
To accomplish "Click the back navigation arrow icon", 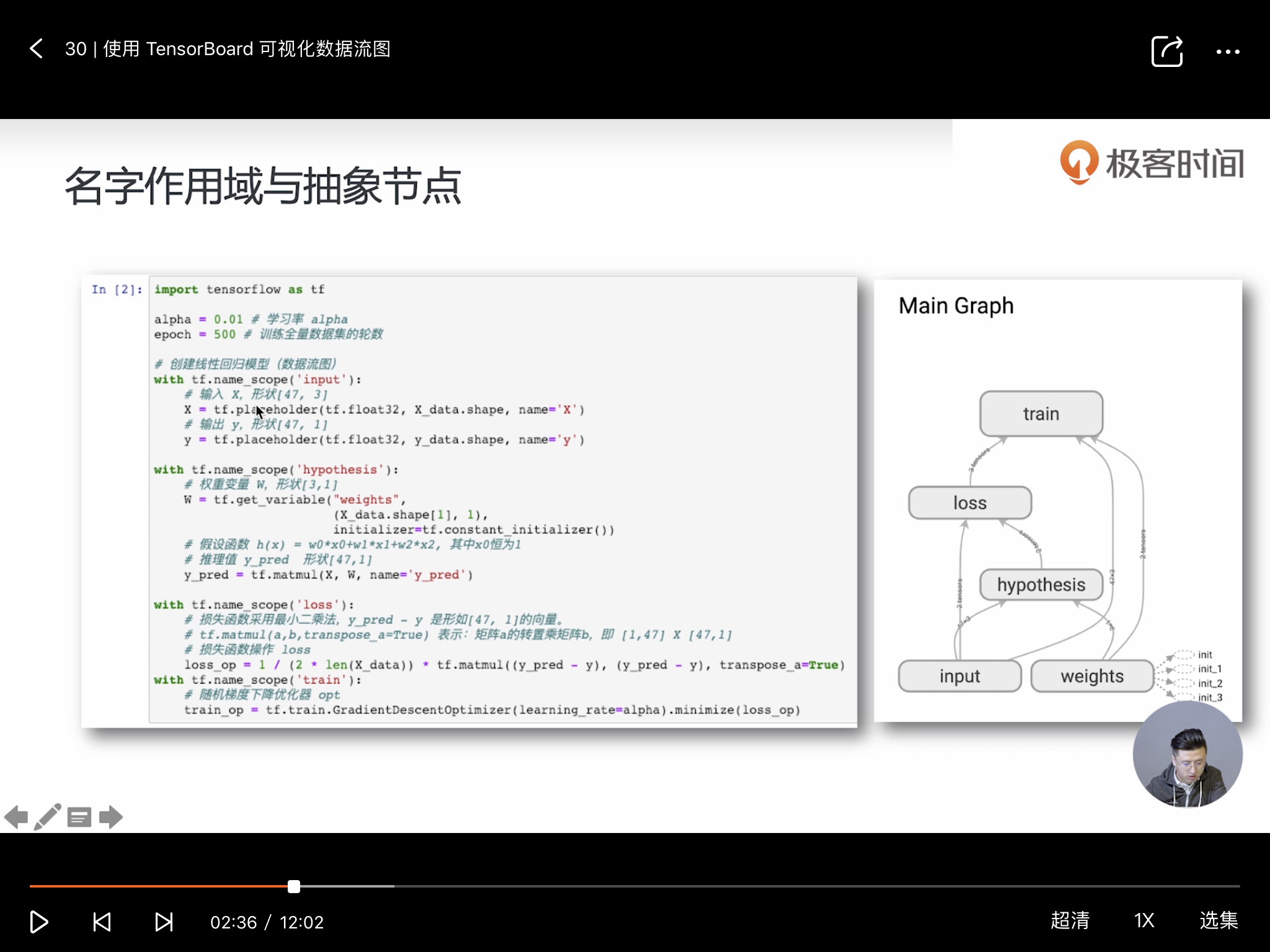I will (37, 49).
